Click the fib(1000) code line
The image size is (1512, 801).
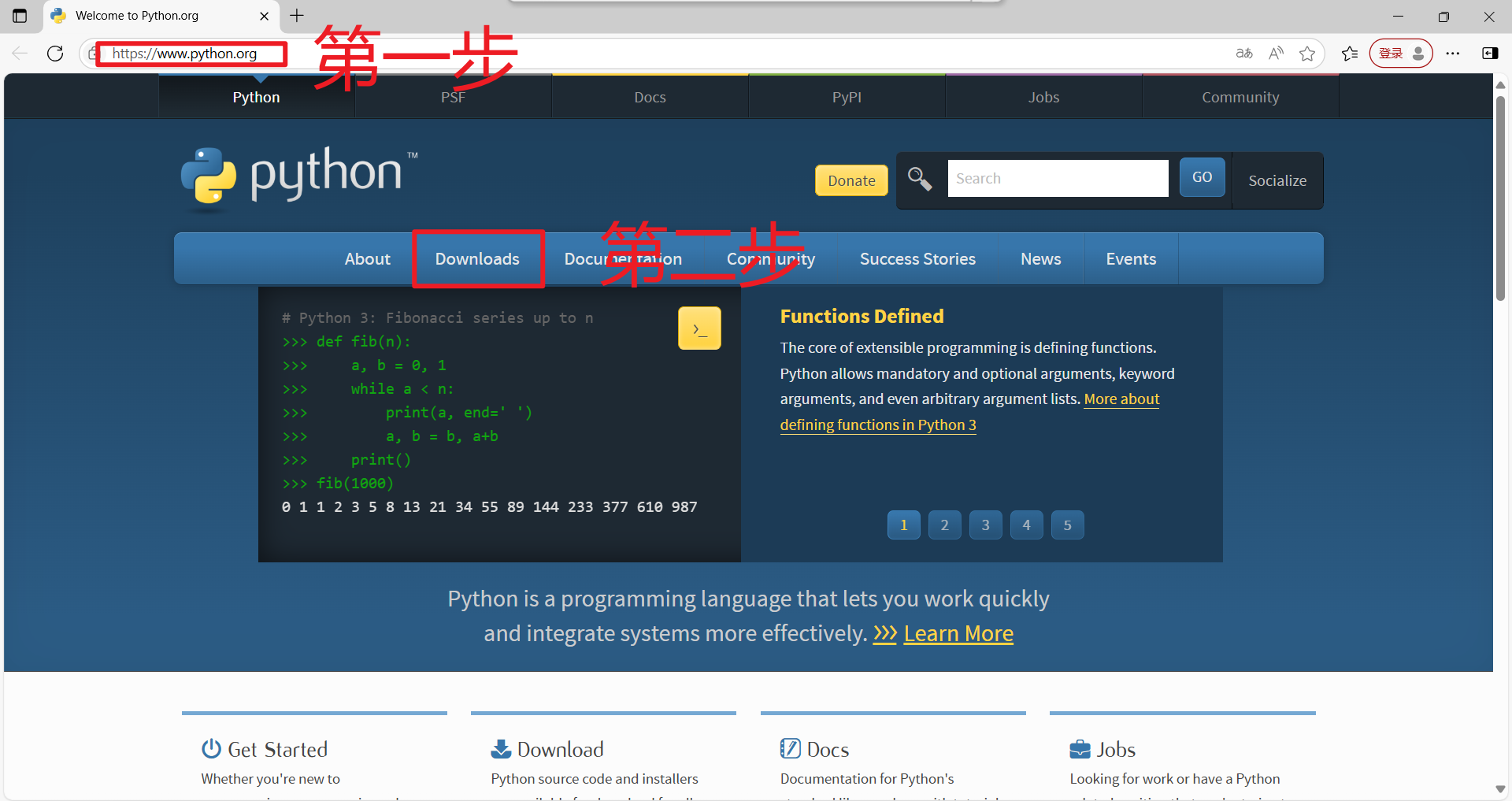point(338,483)
